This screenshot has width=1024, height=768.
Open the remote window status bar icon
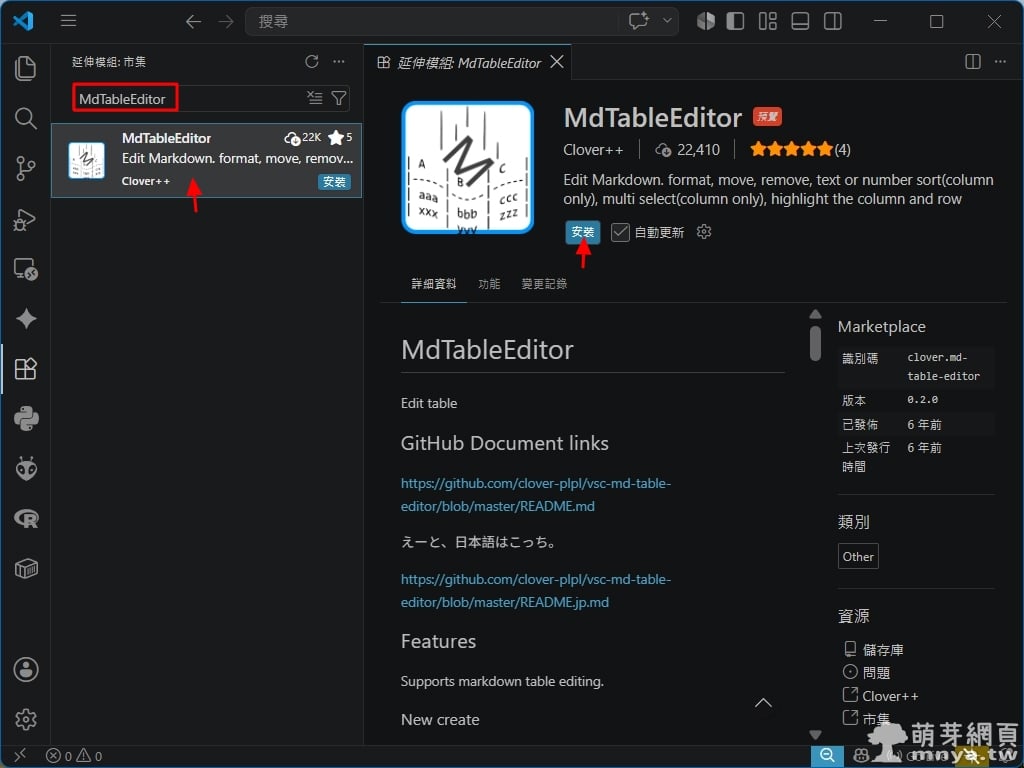[20, 756]
